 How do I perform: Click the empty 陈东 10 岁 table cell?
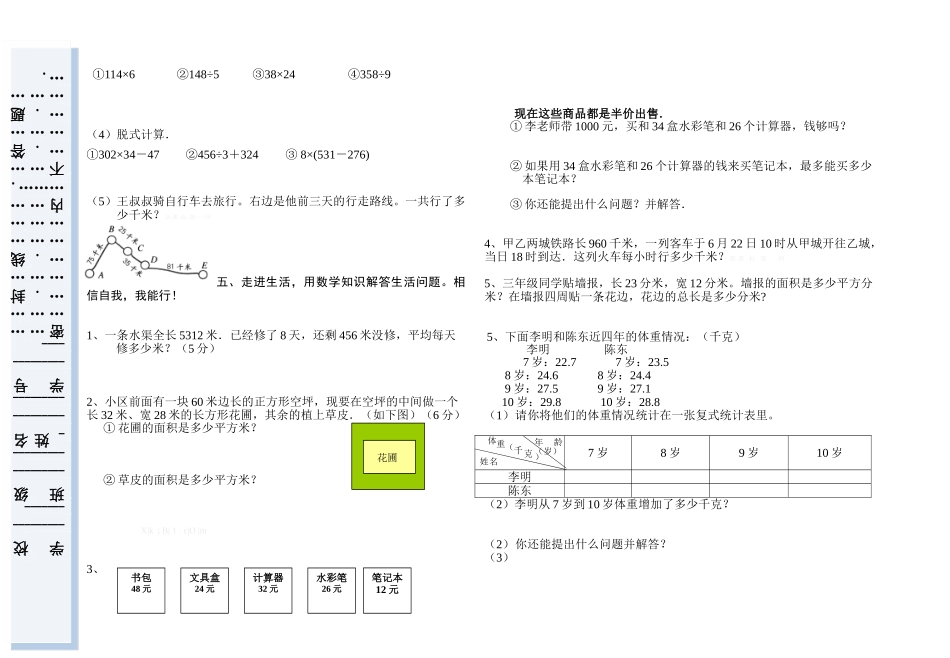829,491
